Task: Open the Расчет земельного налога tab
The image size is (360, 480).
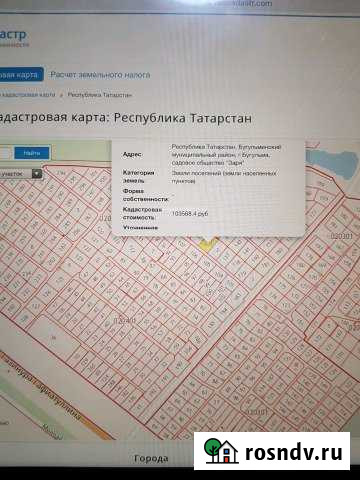Action: (x=100, y=75)
